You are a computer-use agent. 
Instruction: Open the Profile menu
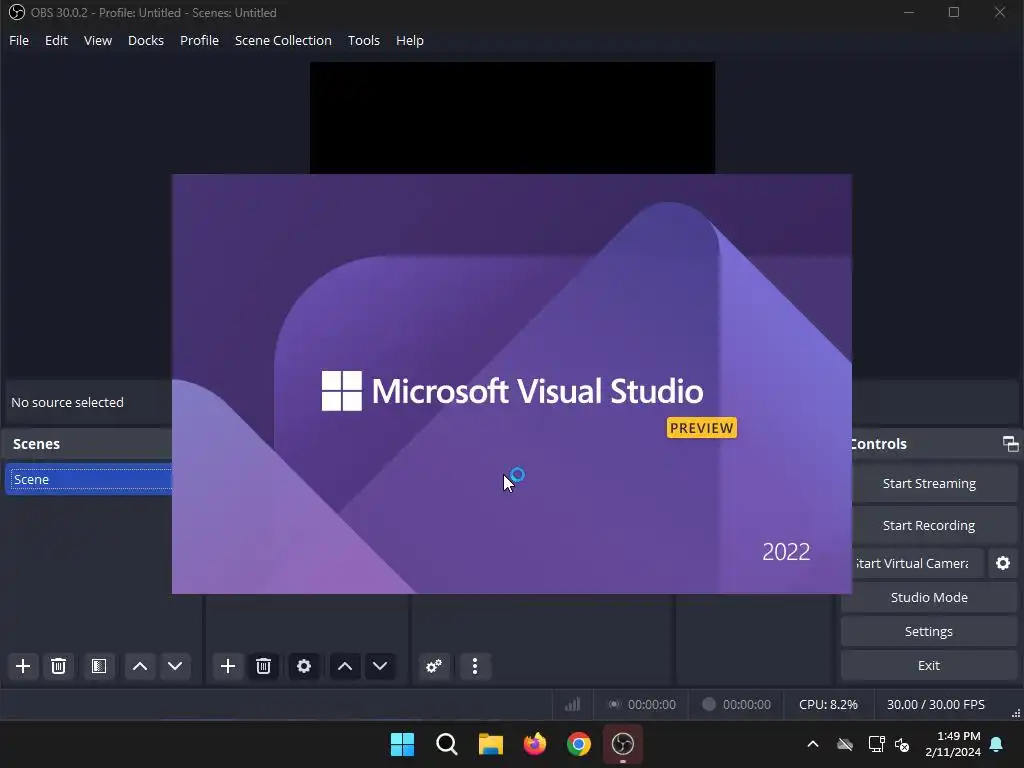coord(199,40)
